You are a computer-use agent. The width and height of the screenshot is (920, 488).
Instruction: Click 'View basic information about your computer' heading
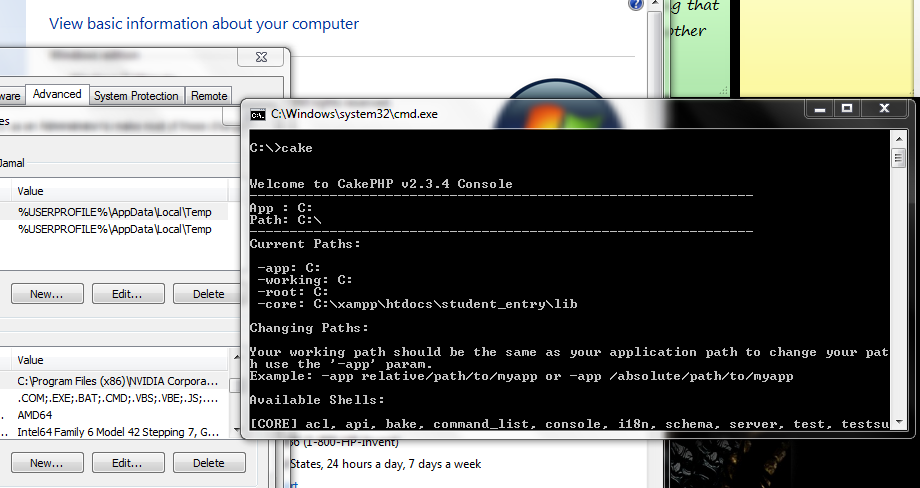(204, 23)
